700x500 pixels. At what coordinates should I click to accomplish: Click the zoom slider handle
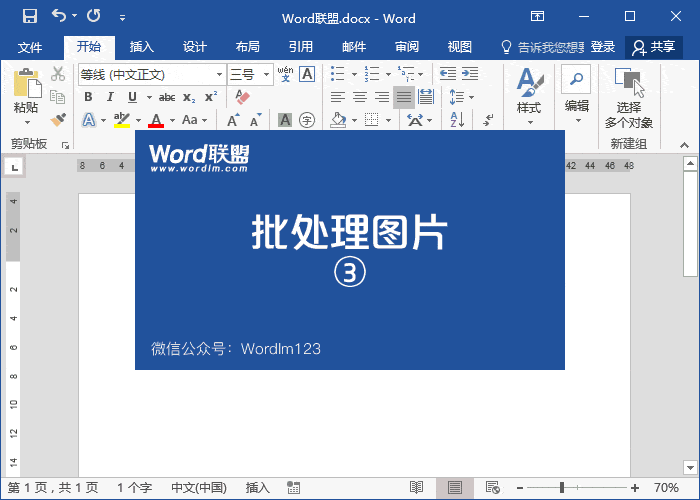(x=562, y=488)
